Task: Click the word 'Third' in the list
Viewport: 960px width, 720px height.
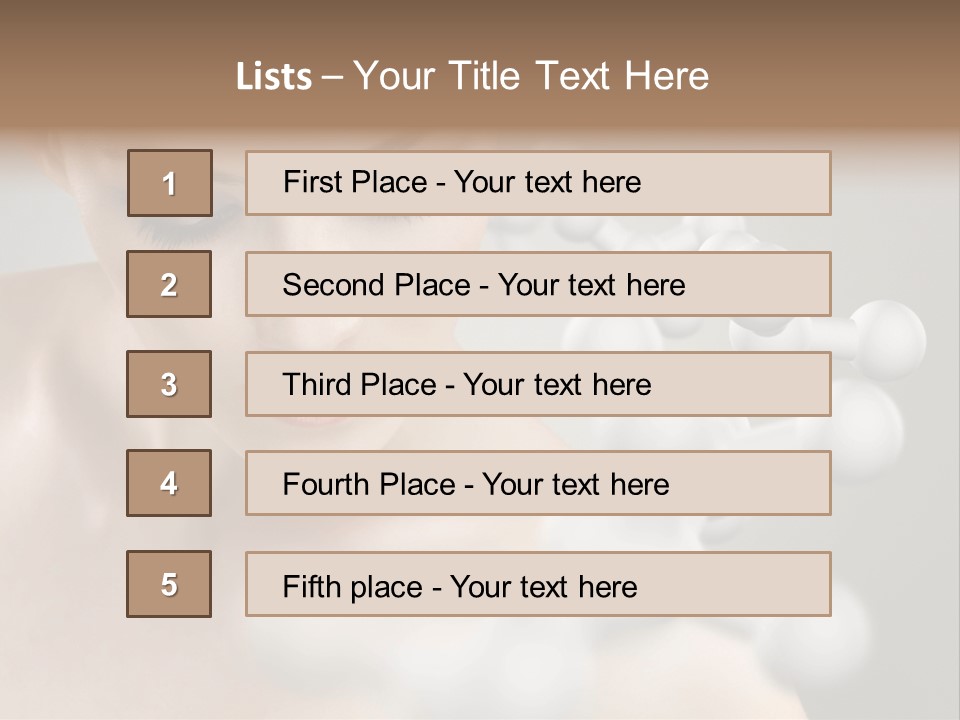Action: point(316,385)
